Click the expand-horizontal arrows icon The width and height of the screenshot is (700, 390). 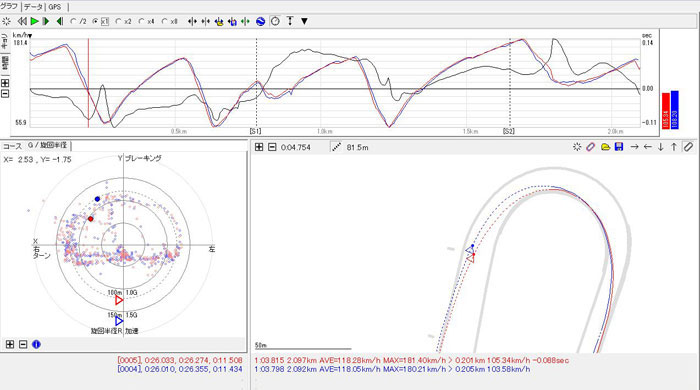192,21
